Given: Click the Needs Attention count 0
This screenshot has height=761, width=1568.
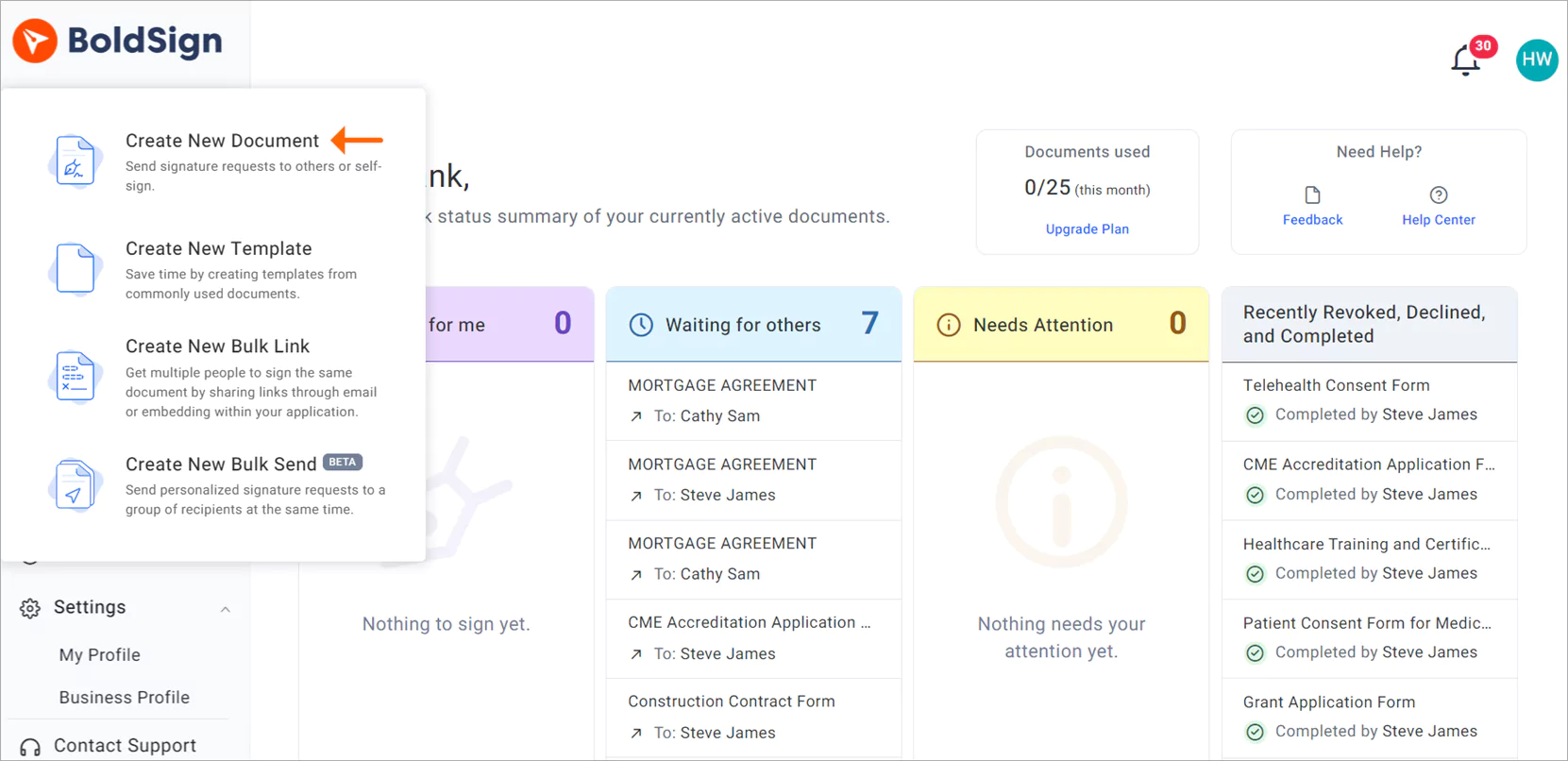Looking at the screenshot, I should [x=1177, y=323].
